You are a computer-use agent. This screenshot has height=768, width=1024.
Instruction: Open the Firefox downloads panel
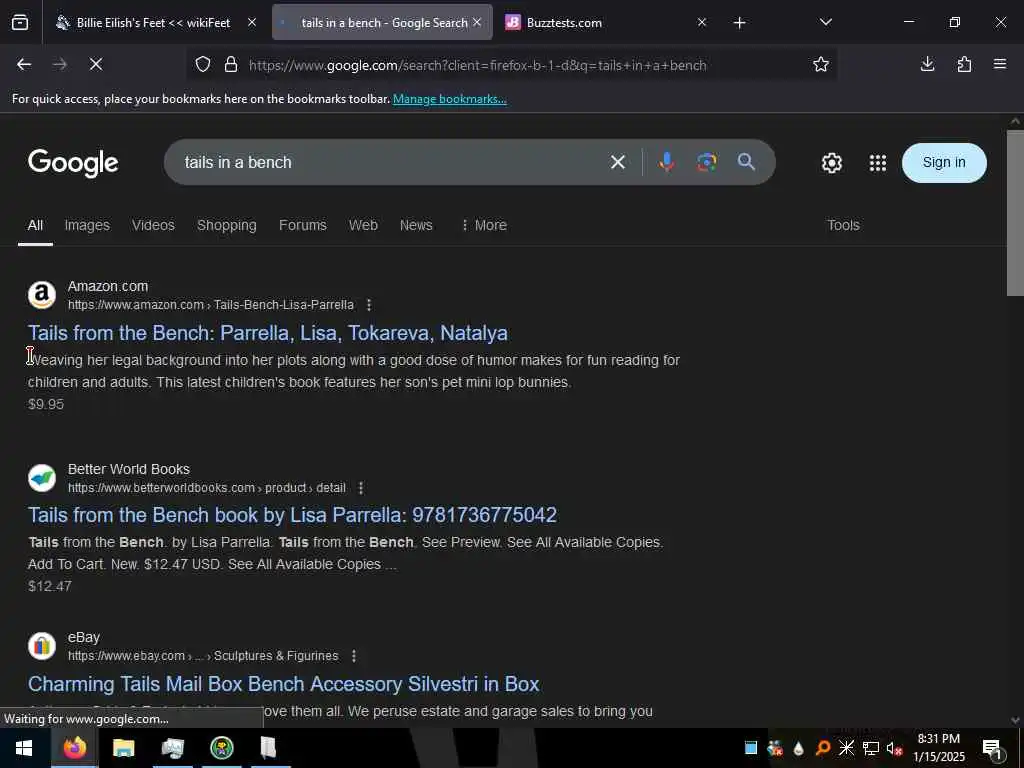click(927, 64)
